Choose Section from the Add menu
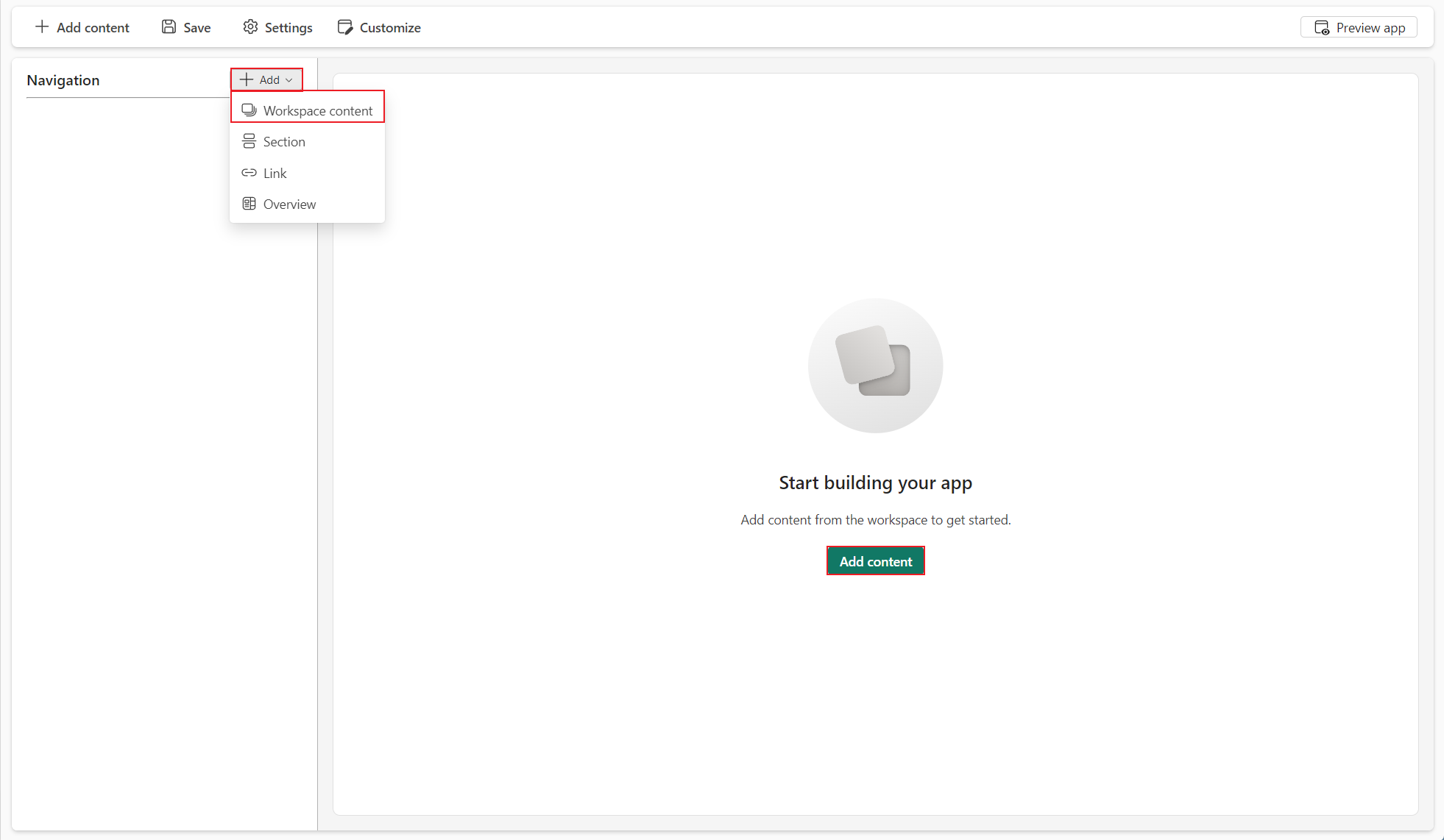The image size is (1444, 840). [284, 142]
